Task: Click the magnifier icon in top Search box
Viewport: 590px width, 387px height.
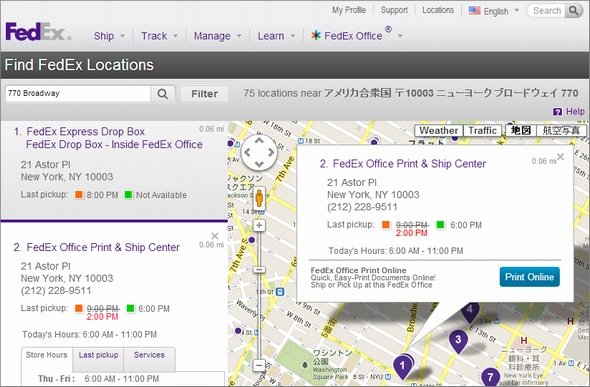Action: pos(573,11)
